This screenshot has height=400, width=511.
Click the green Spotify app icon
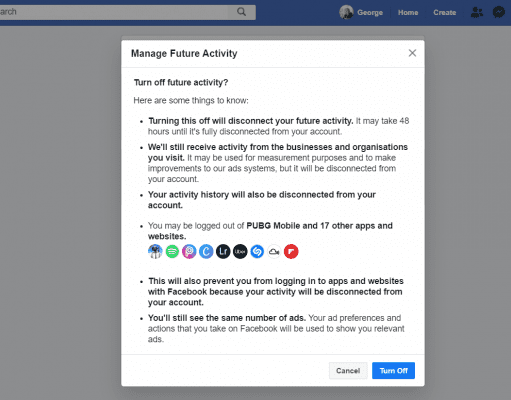(172, 252)
